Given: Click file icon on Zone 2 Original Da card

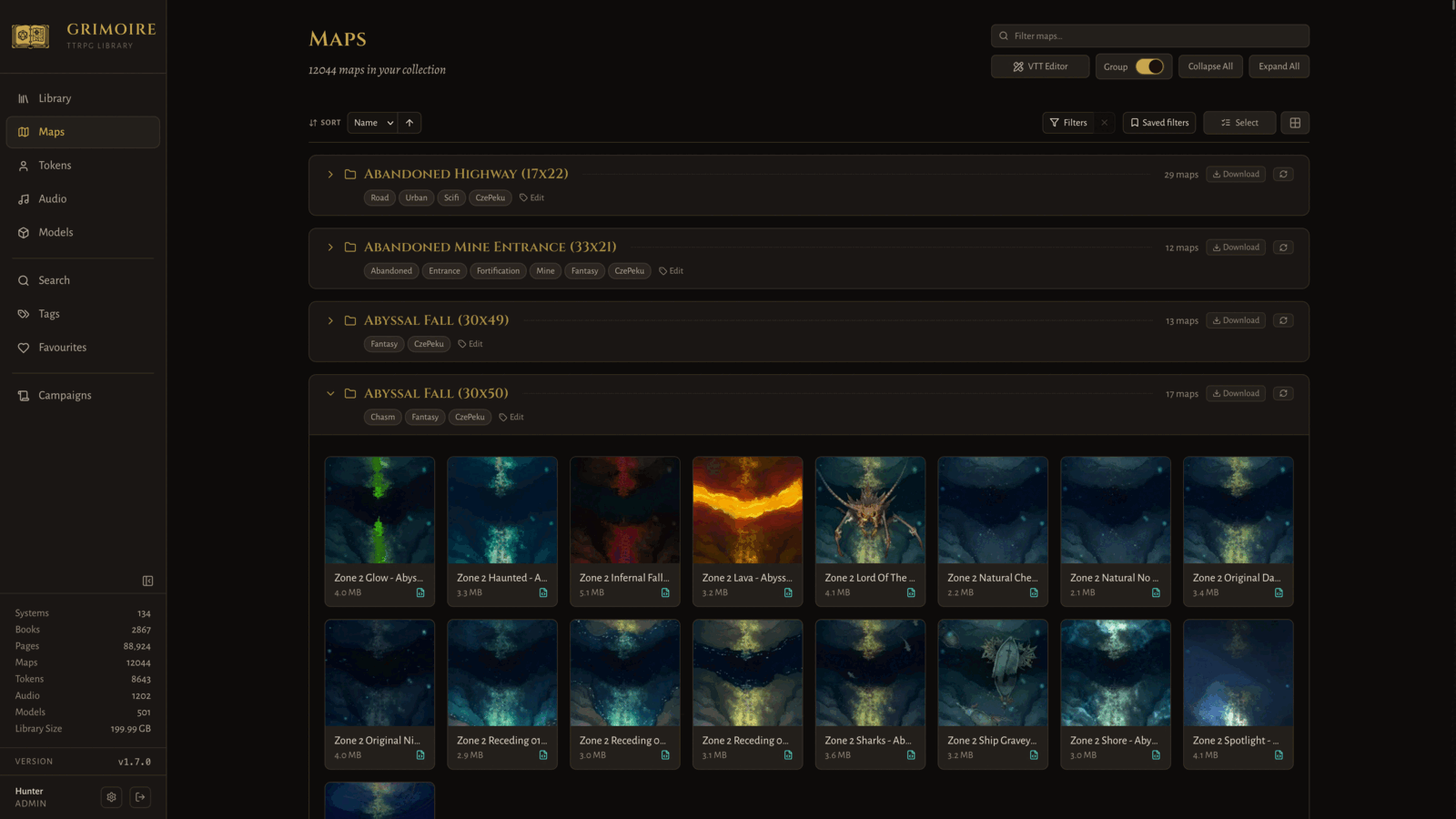Looking at the screenshot, I should tap(1279, 592).
